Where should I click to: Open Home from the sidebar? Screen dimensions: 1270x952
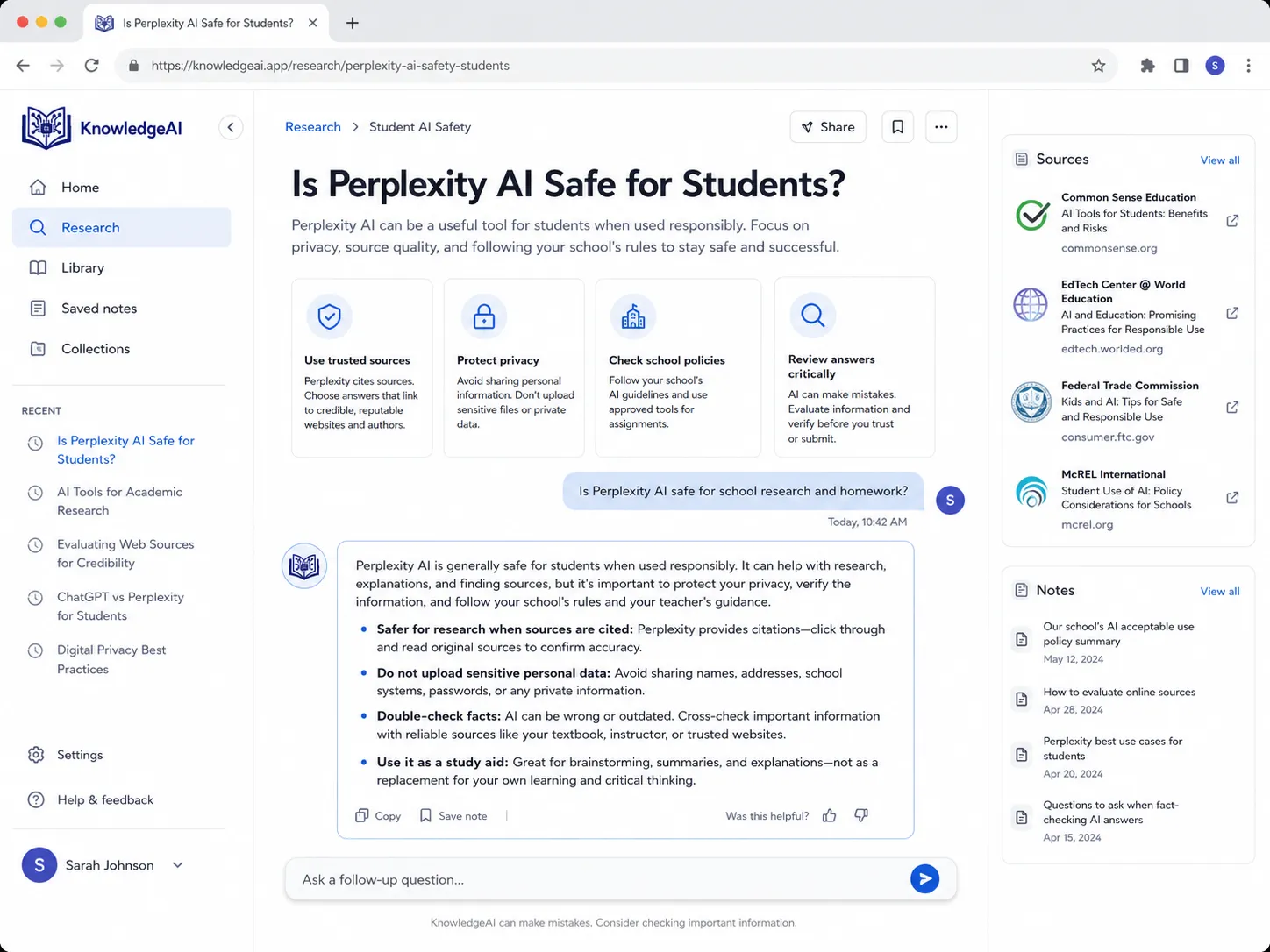click(121, 187)
